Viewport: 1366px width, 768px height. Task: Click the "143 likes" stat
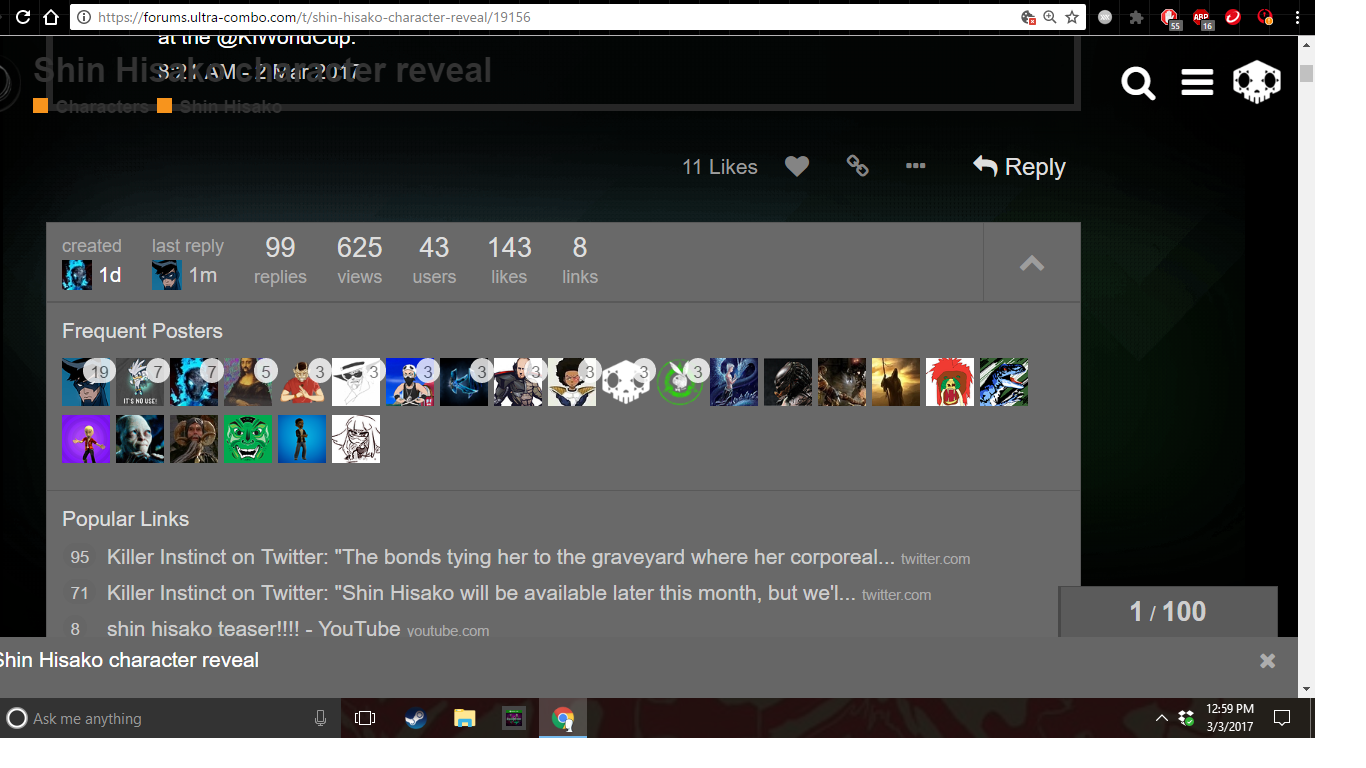[x=509, y=261]
